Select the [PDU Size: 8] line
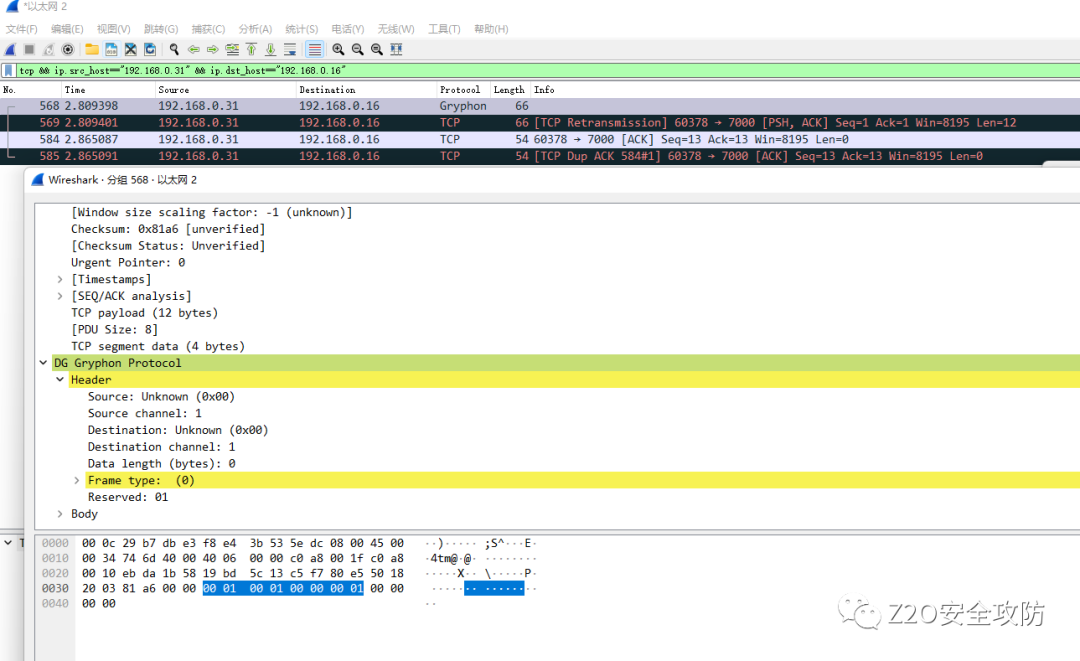1080x661 pixels. point(114,330)
